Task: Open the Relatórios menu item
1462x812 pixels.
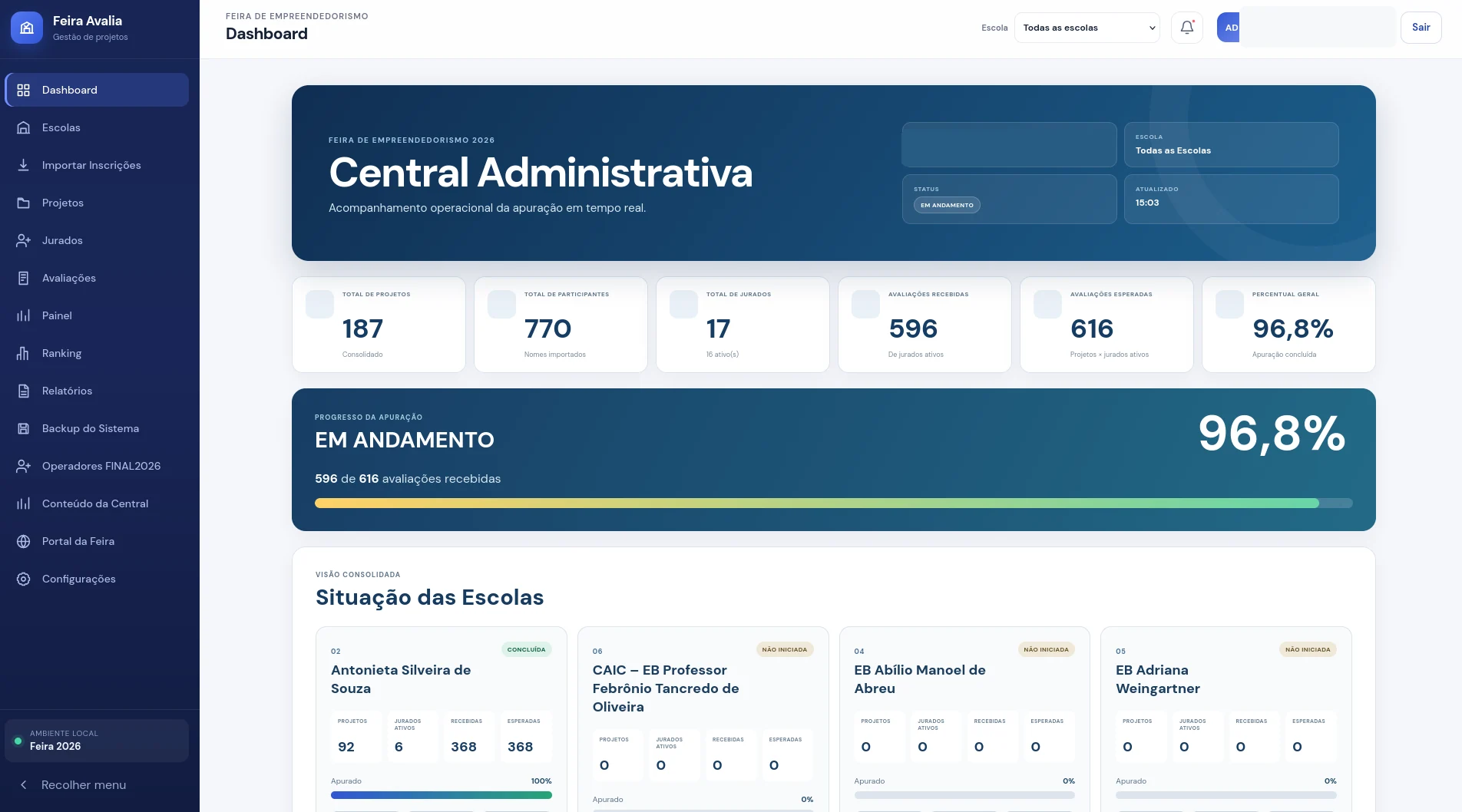Action: tap(97, 391)
